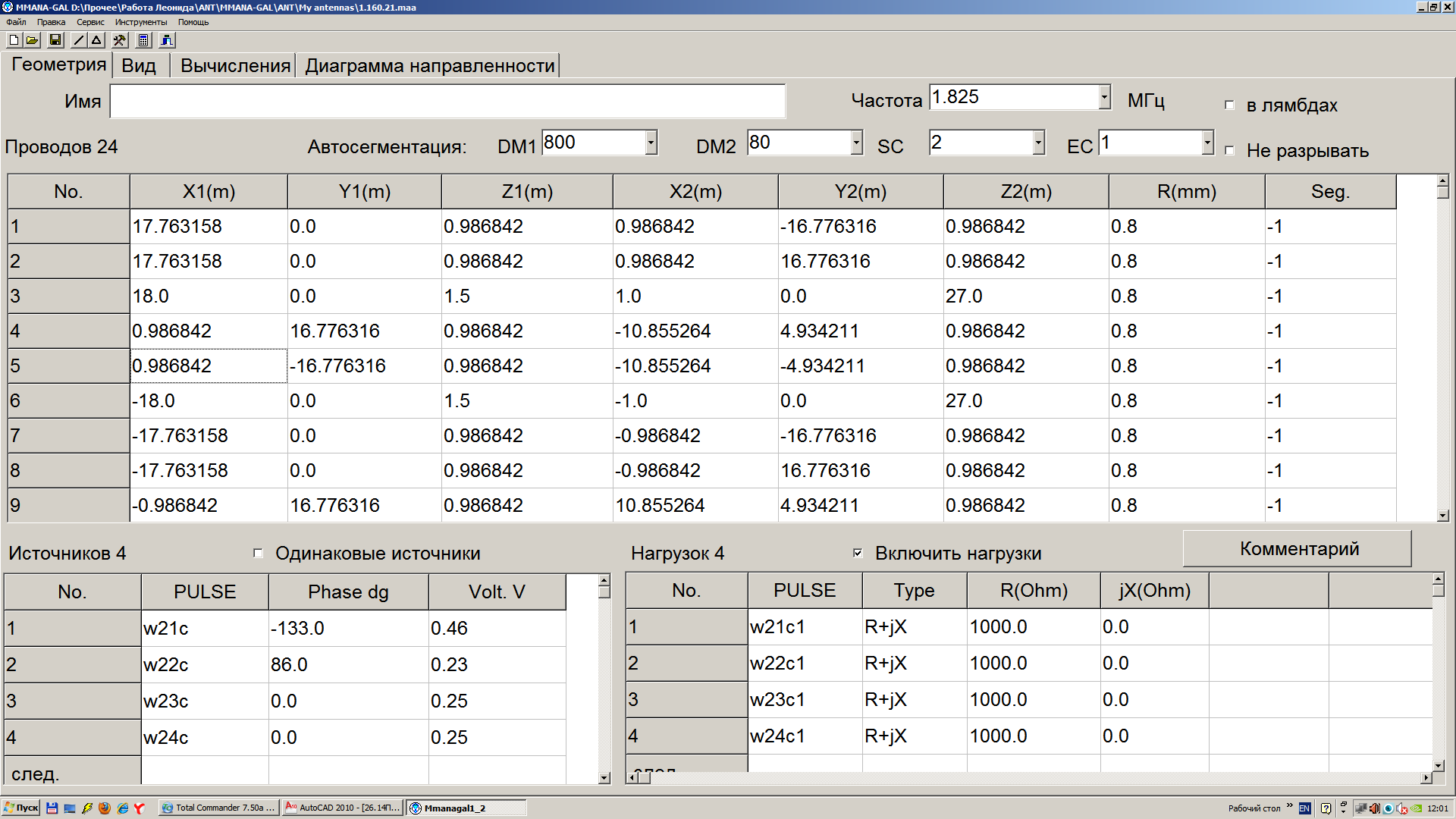Screen dimensions: 1456x819
Task: Click the triangle element edit icon
Action: click(97, 40)
